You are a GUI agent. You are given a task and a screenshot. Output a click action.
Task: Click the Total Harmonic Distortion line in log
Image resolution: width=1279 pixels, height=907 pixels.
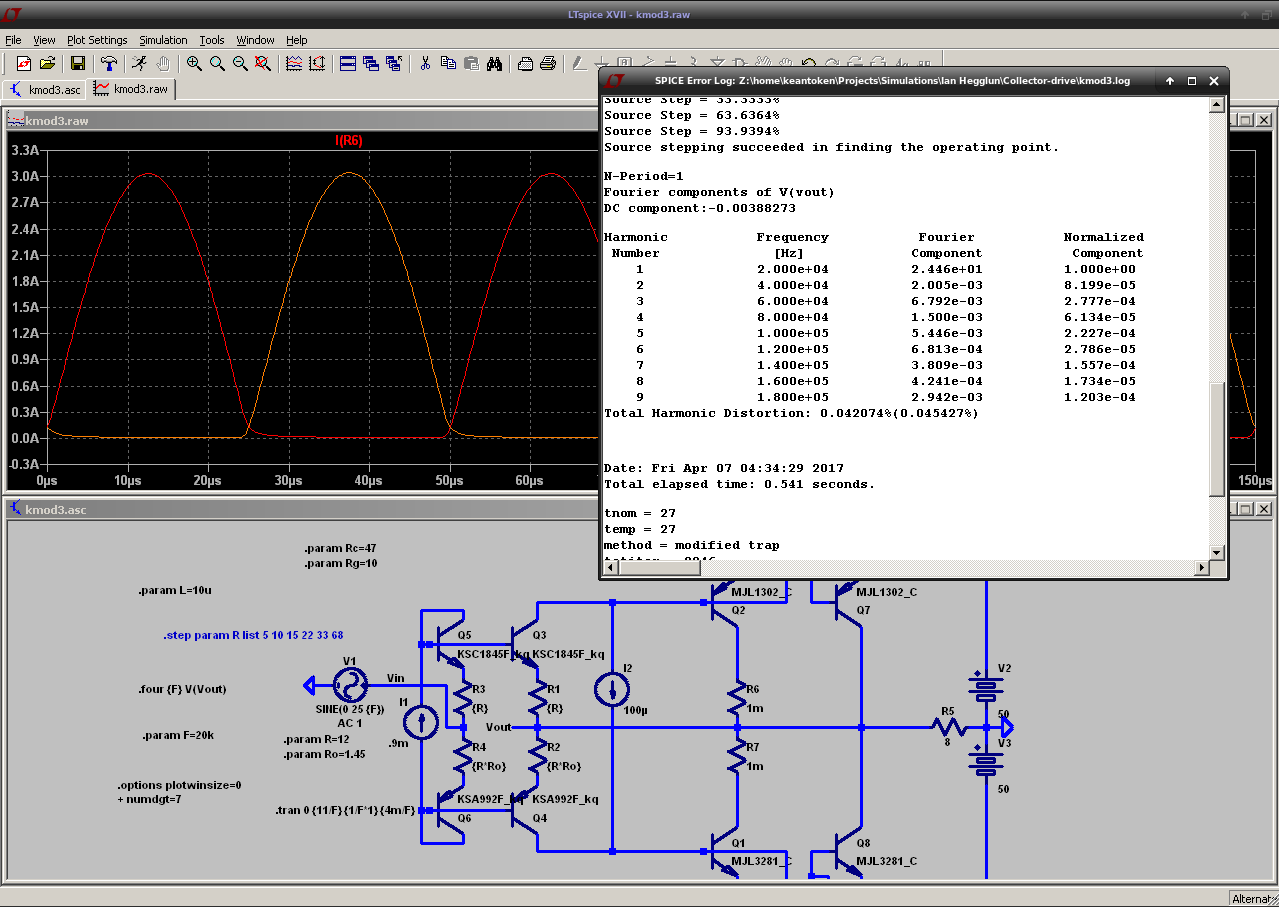791,413
